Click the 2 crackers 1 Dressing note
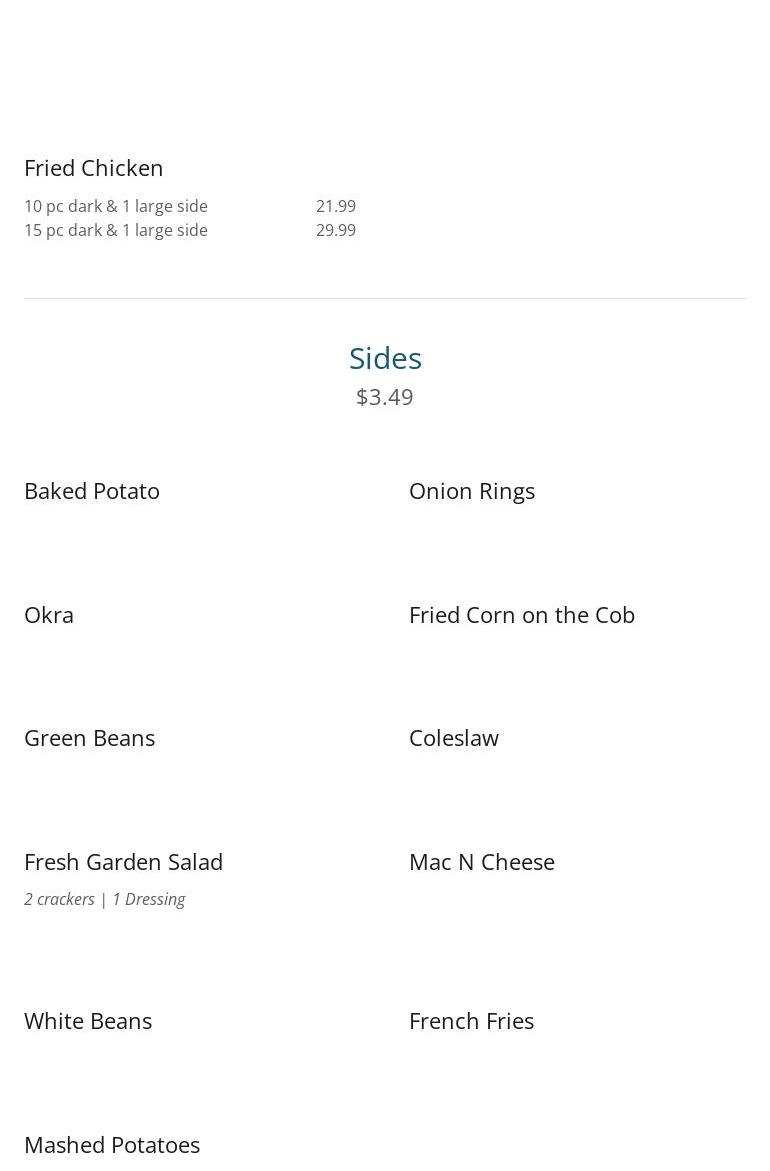 coord(105,899)
